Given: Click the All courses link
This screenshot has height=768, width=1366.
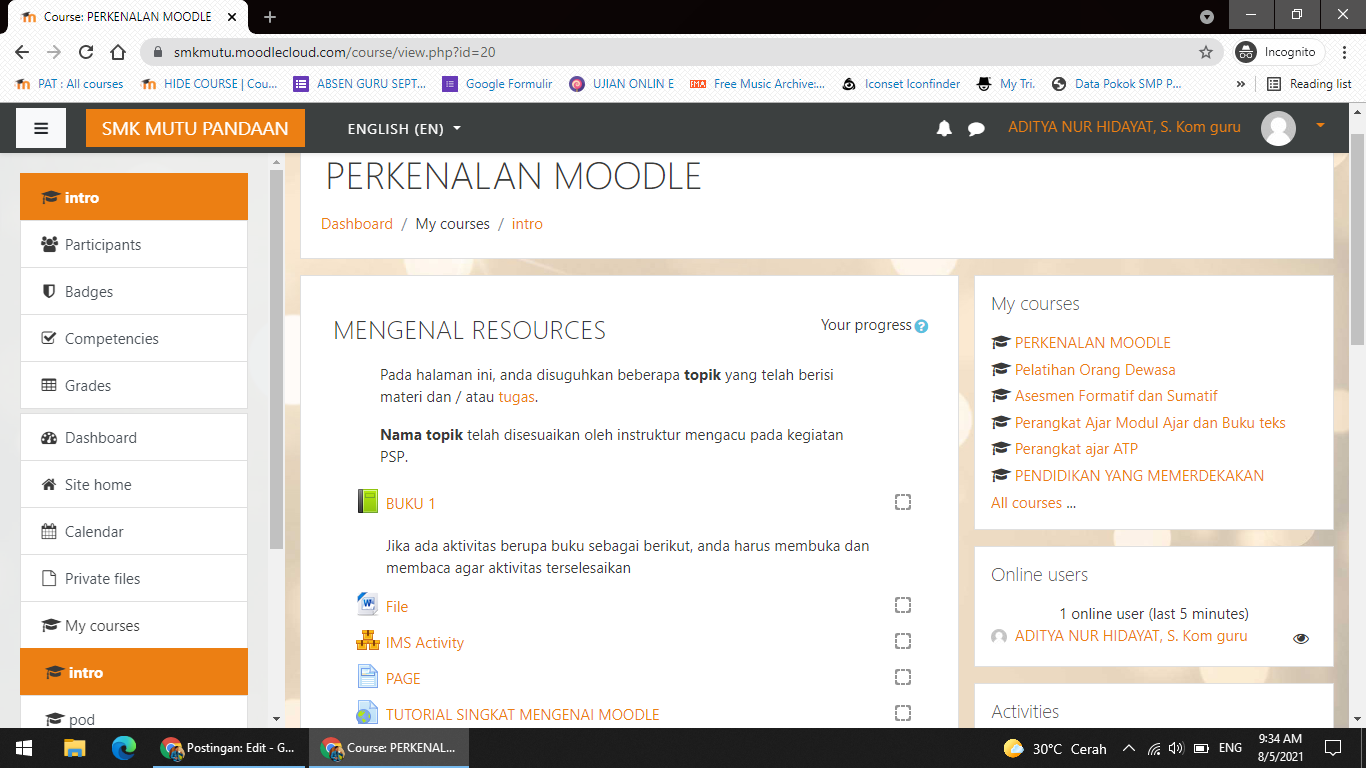Looking at the screenshot, I should point(1026,503).
